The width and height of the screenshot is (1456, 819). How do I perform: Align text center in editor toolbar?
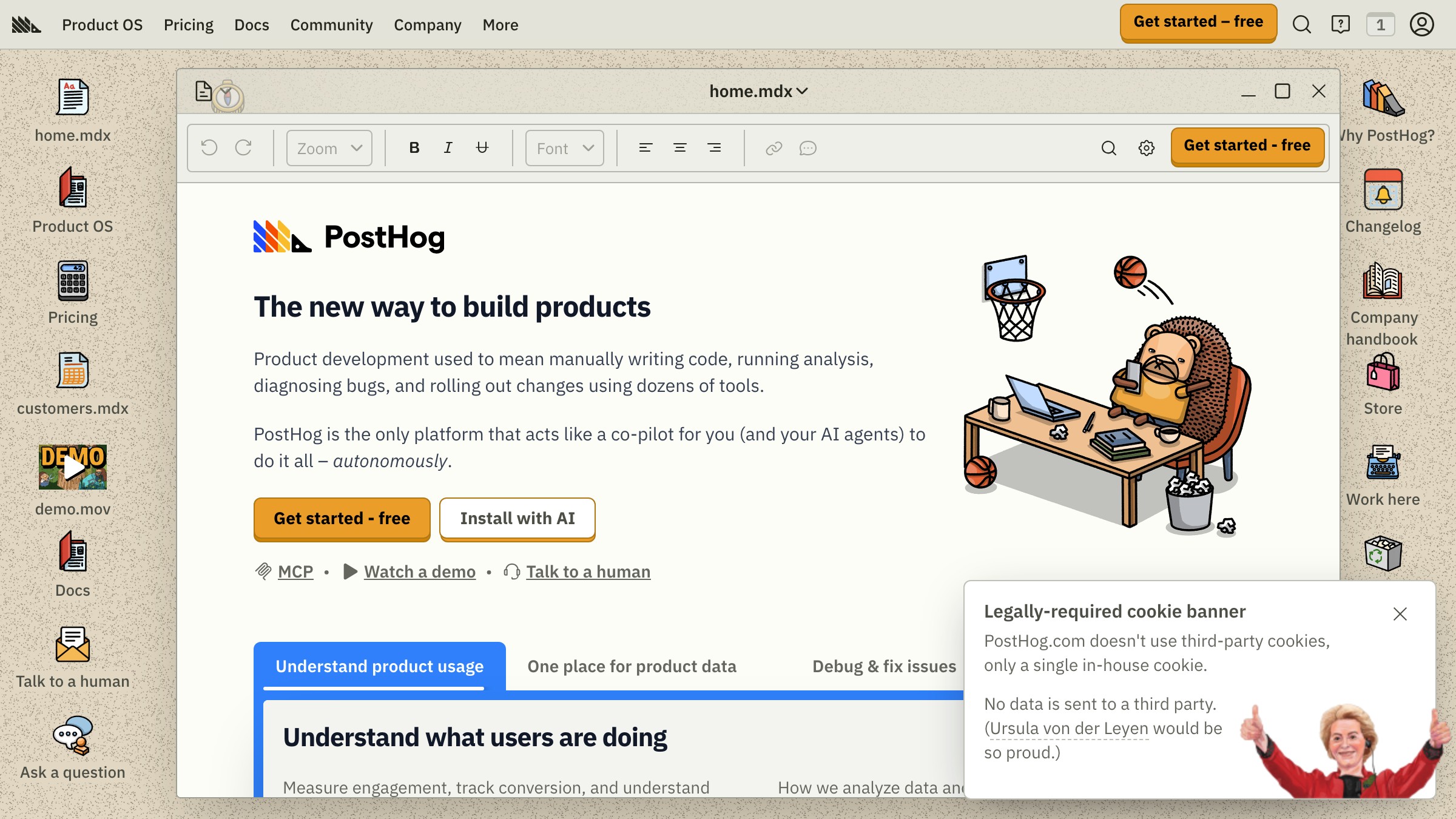click(680, 148)
